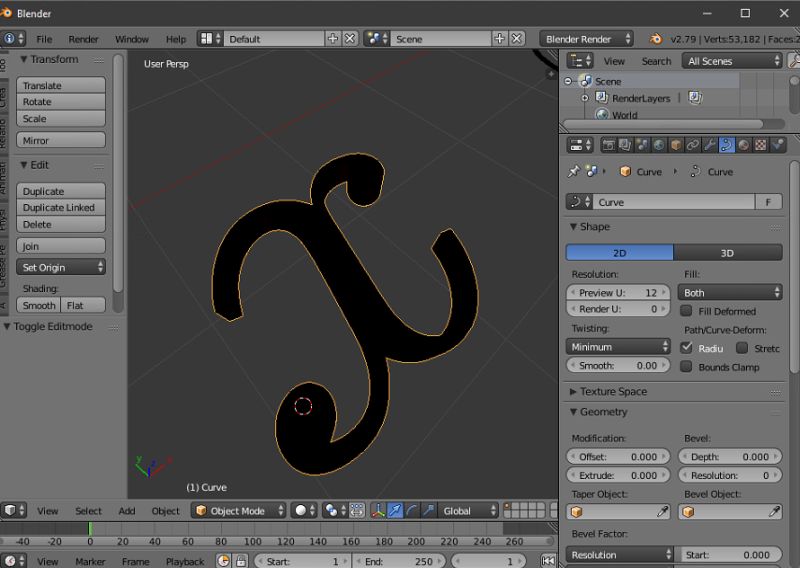Viewport: 800px width, 568px height.
Task: Select the rotate manipulator arc icon
Action: click(412, 510)
